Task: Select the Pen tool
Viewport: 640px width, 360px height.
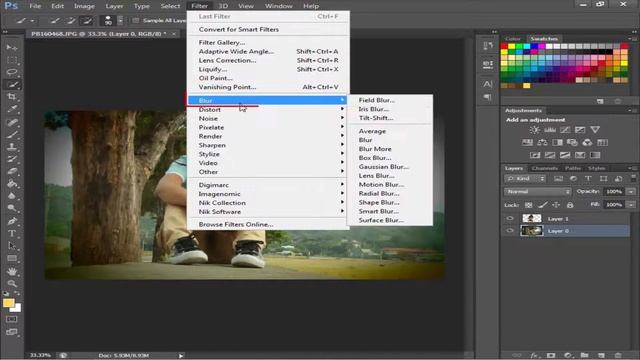Action: [x=12, y=221]
